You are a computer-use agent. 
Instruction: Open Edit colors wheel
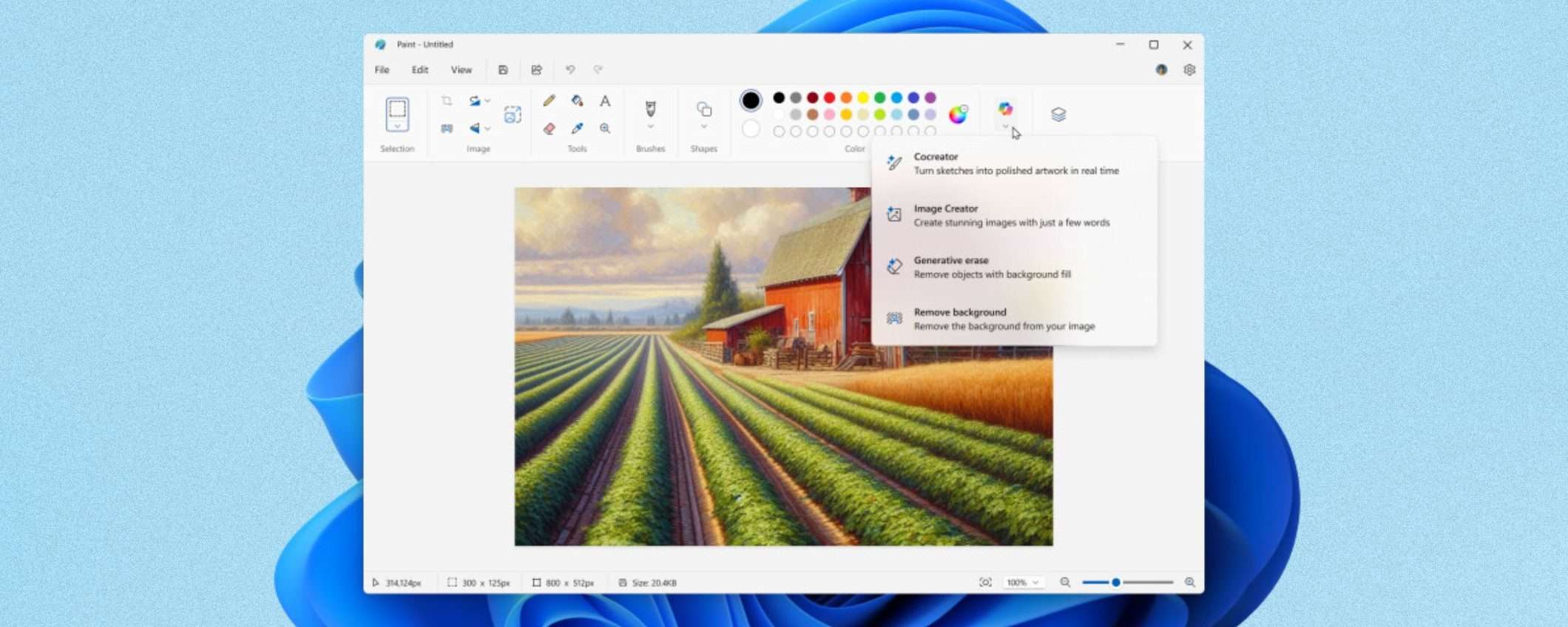(958, 114)
